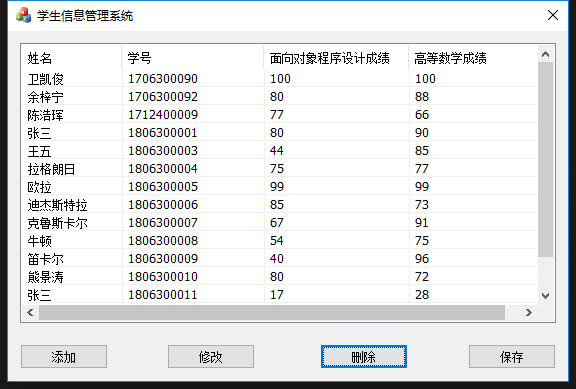This screenshot has width=576, height=389.
Task: Select the row named 余梓宁
Action: point(280,97)
